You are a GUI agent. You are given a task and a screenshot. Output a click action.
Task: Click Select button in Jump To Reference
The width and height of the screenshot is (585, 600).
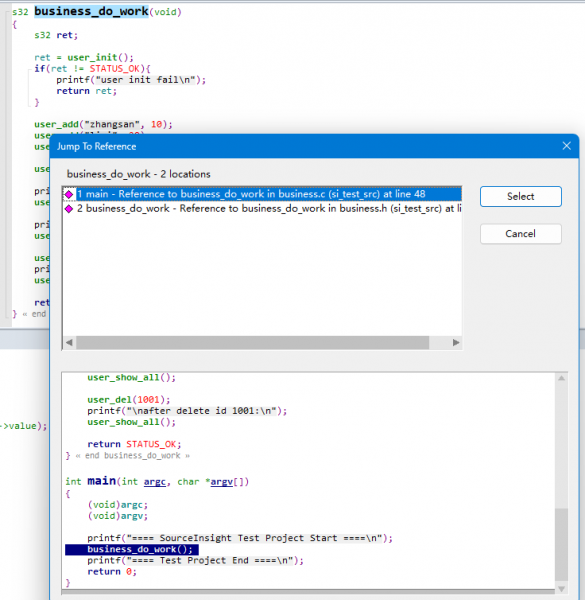point(520,196)
